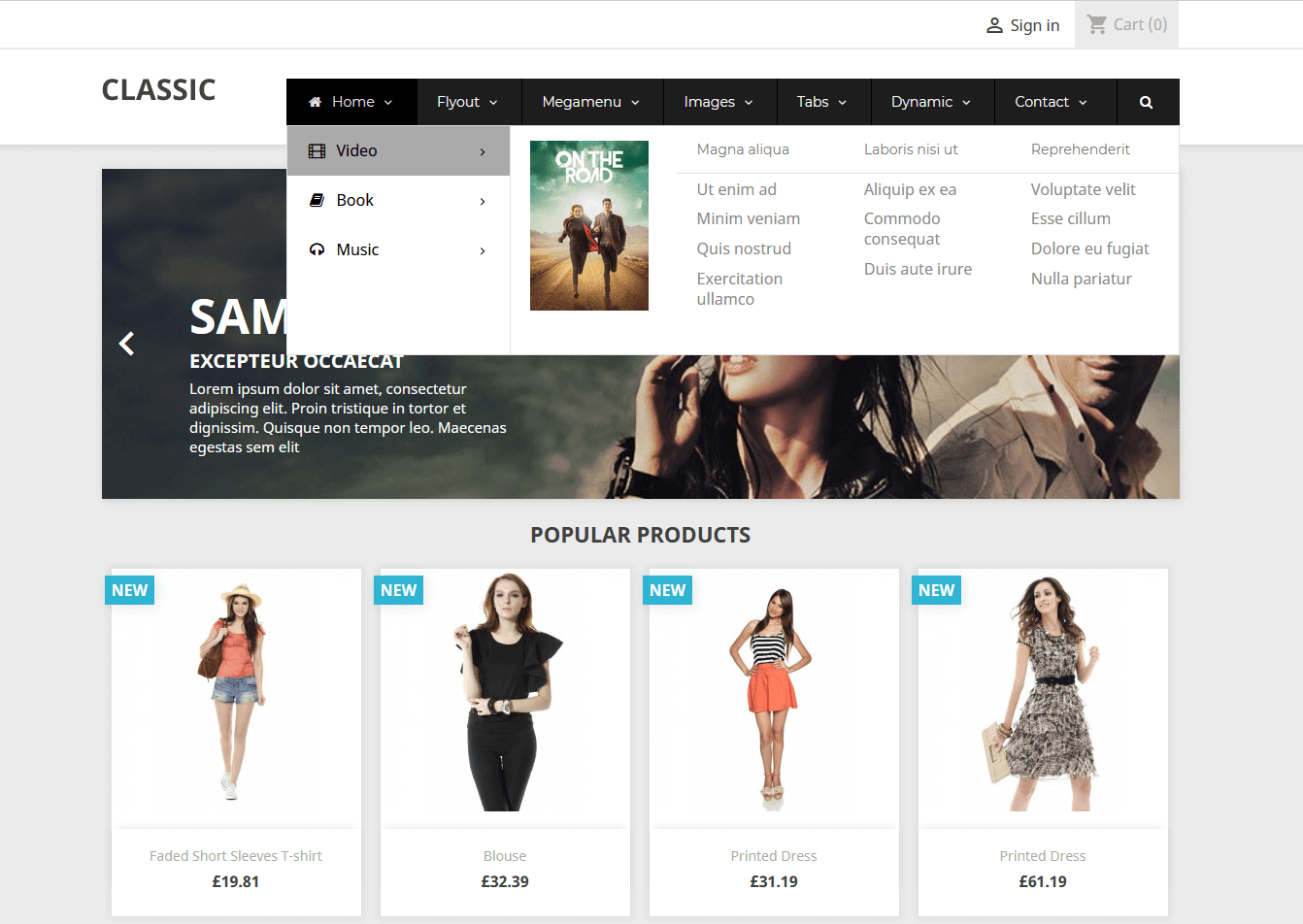Select Megamenu in the navigation bar
1303x924 pixels.
coord(582,102)
